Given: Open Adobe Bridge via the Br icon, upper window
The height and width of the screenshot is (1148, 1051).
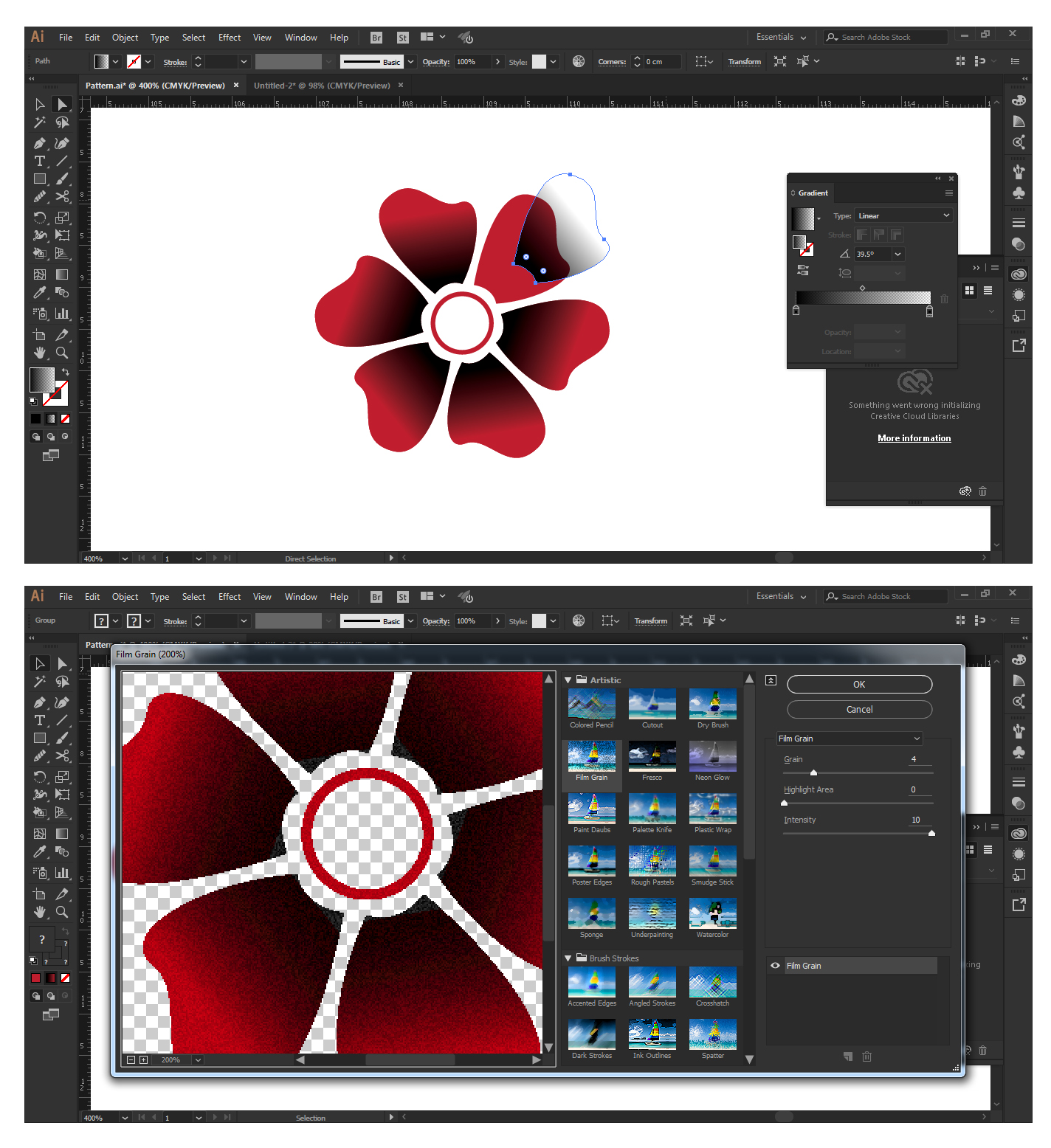Looking at the screenshot, I should pyautogui.click(x=376, y=38).
